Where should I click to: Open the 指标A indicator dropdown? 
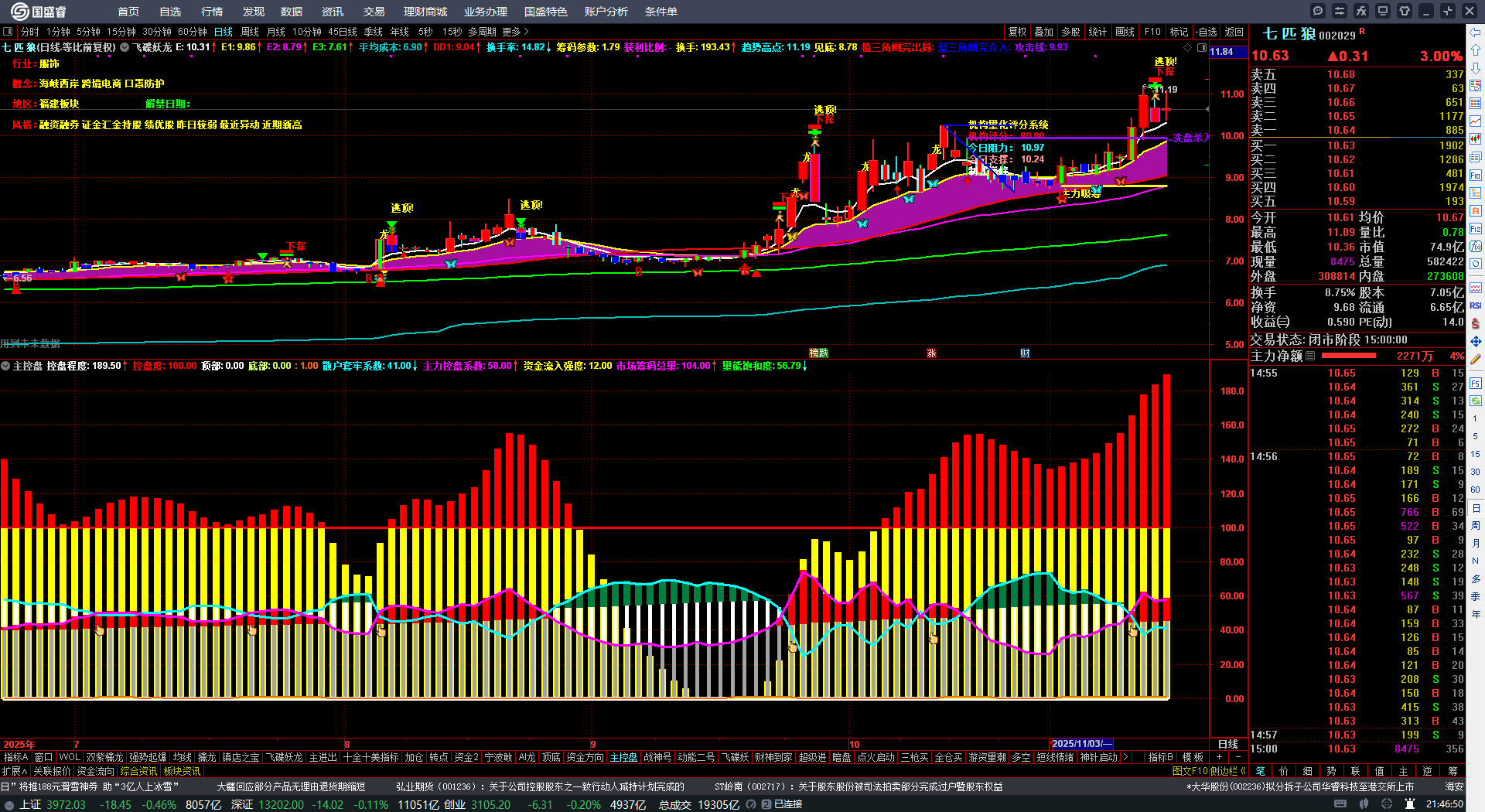(x=16, y=757)
